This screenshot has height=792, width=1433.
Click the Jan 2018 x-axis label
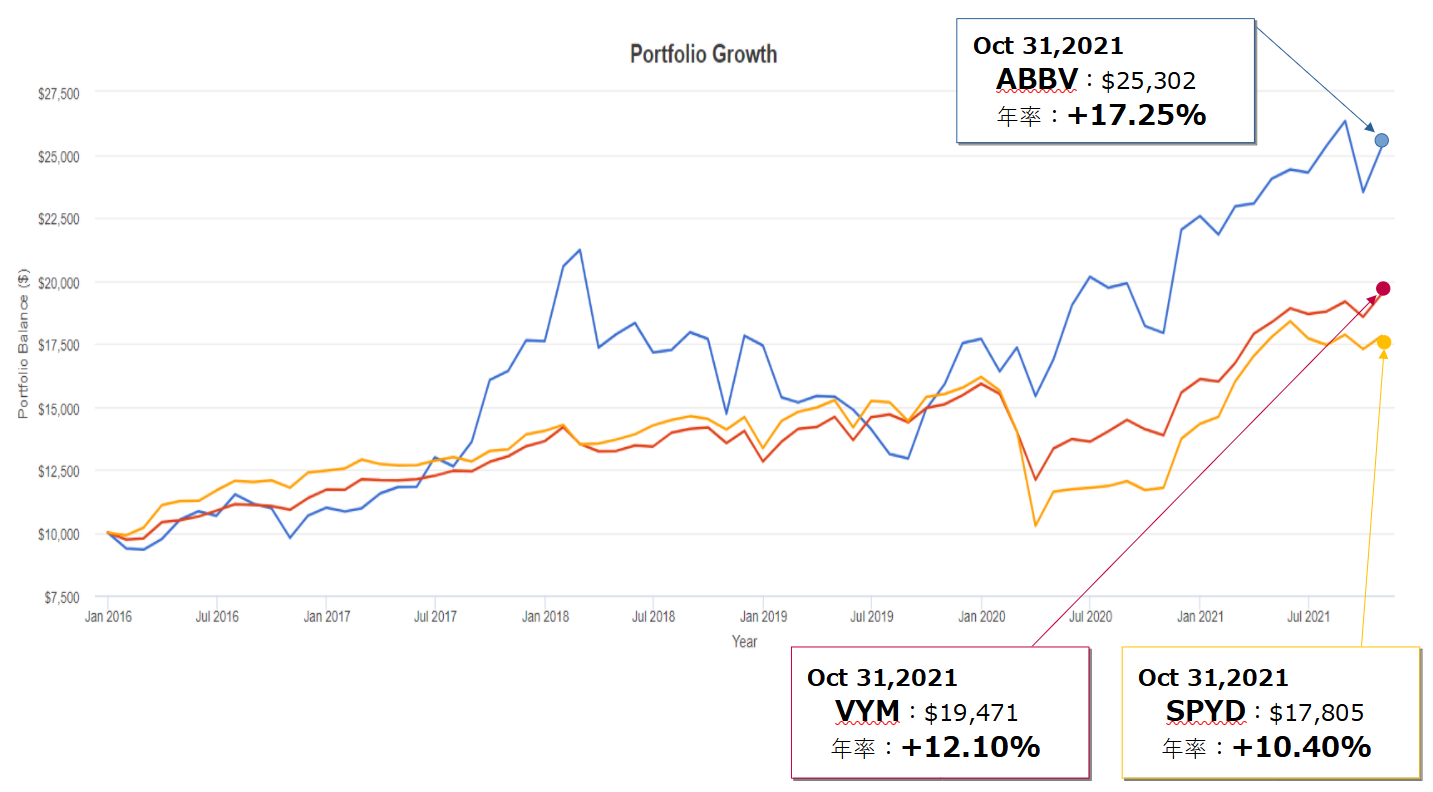tap(545, 617)
